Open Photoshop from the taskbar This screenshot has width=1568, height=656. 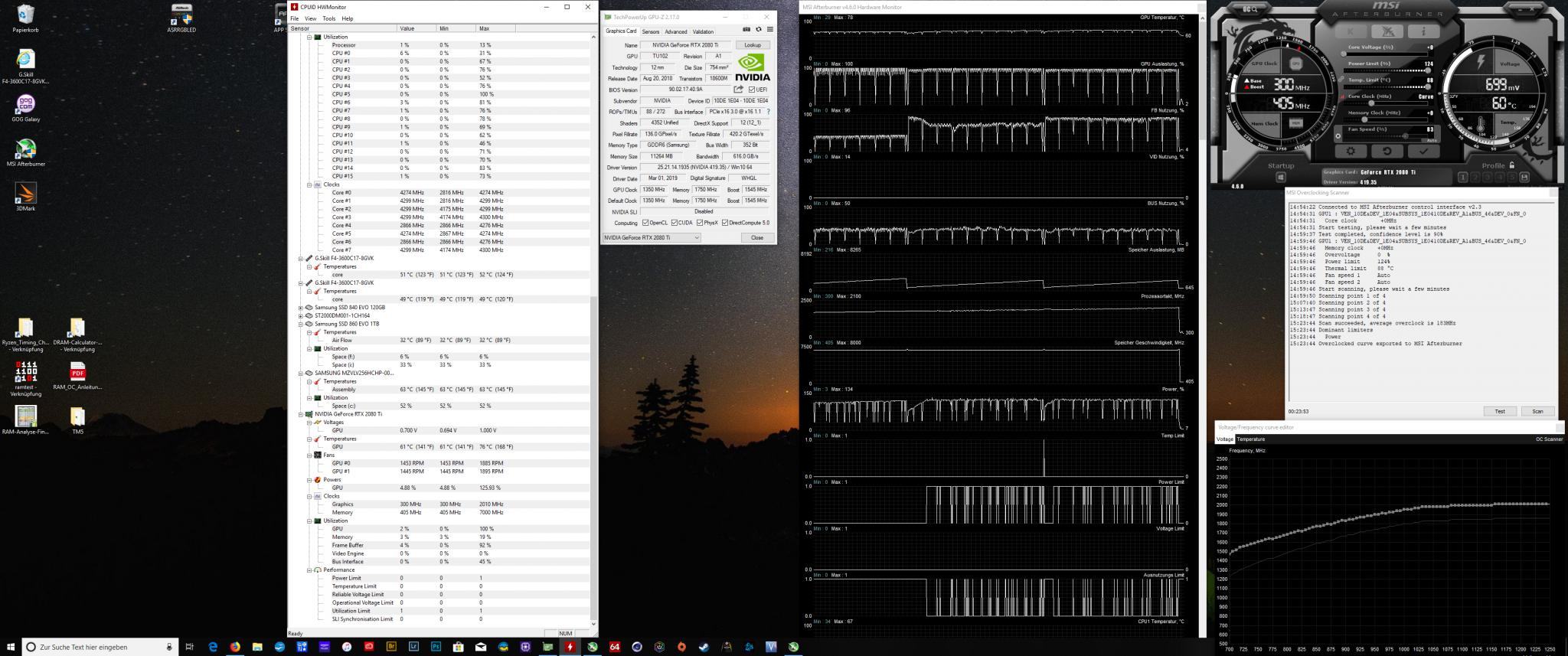[436, 647]
